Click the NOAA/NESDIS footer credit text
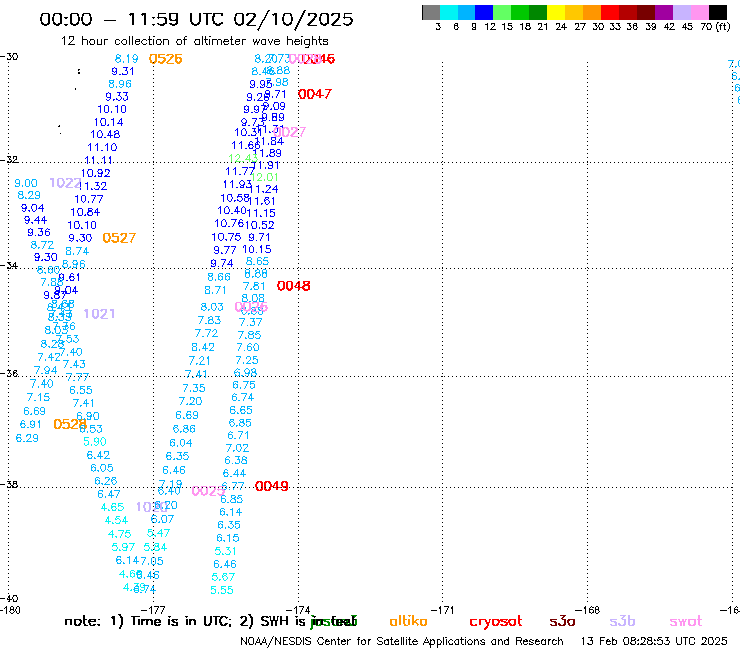 pos(402,642)
